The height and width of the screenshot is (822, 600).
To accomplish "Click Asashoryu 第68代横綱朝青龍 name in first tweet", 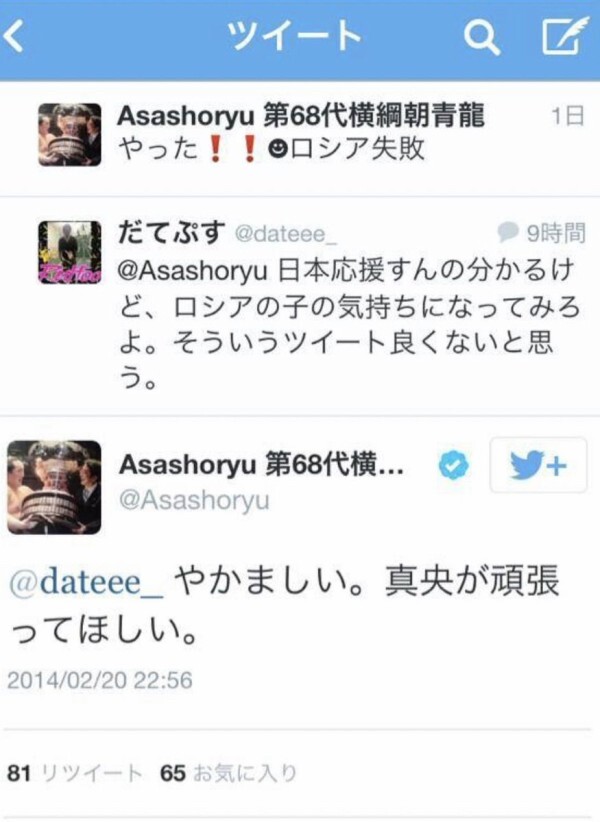I will point(301,116).
